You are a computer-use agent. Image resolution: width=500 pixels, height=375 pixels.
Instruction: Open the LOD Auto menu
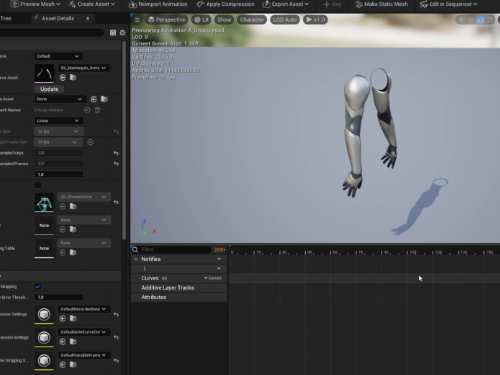pyautogui.click(x=284, y=20)
